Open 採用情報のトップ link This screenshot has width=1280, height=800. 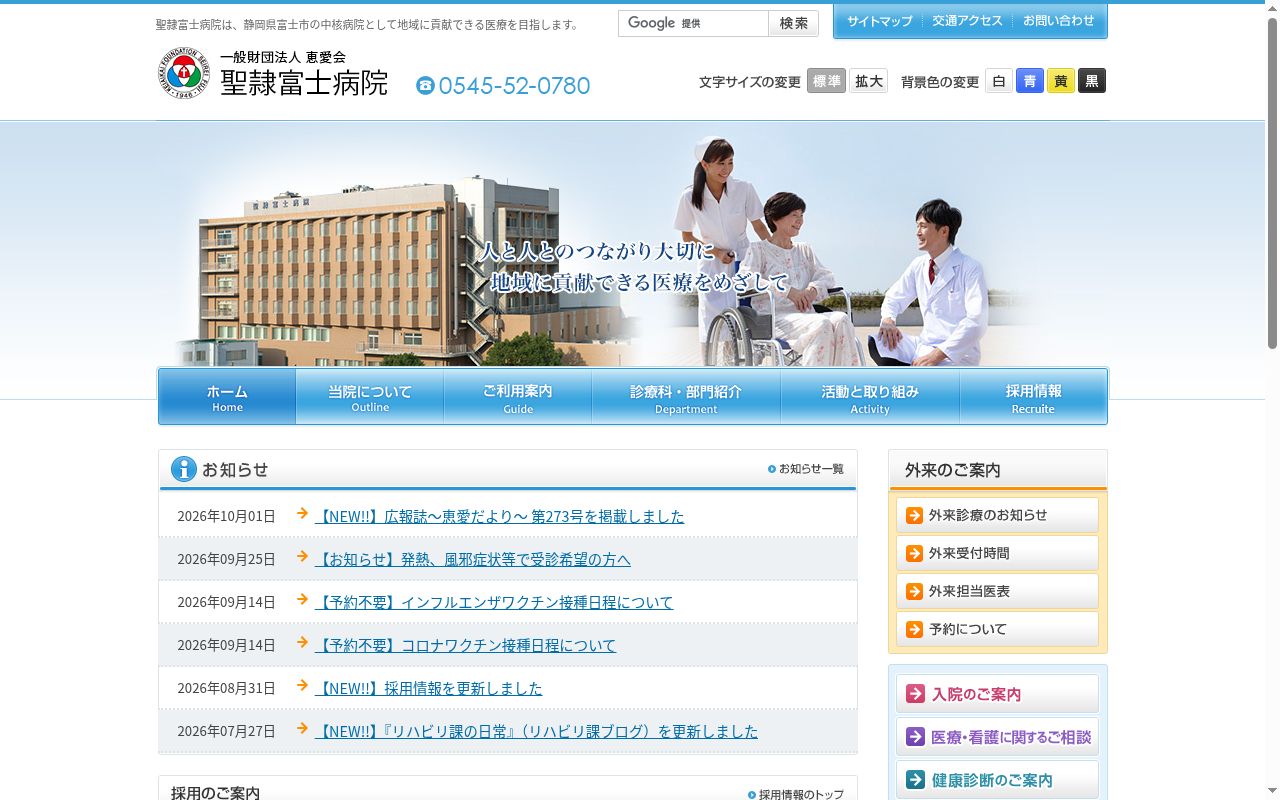[796, 794]
